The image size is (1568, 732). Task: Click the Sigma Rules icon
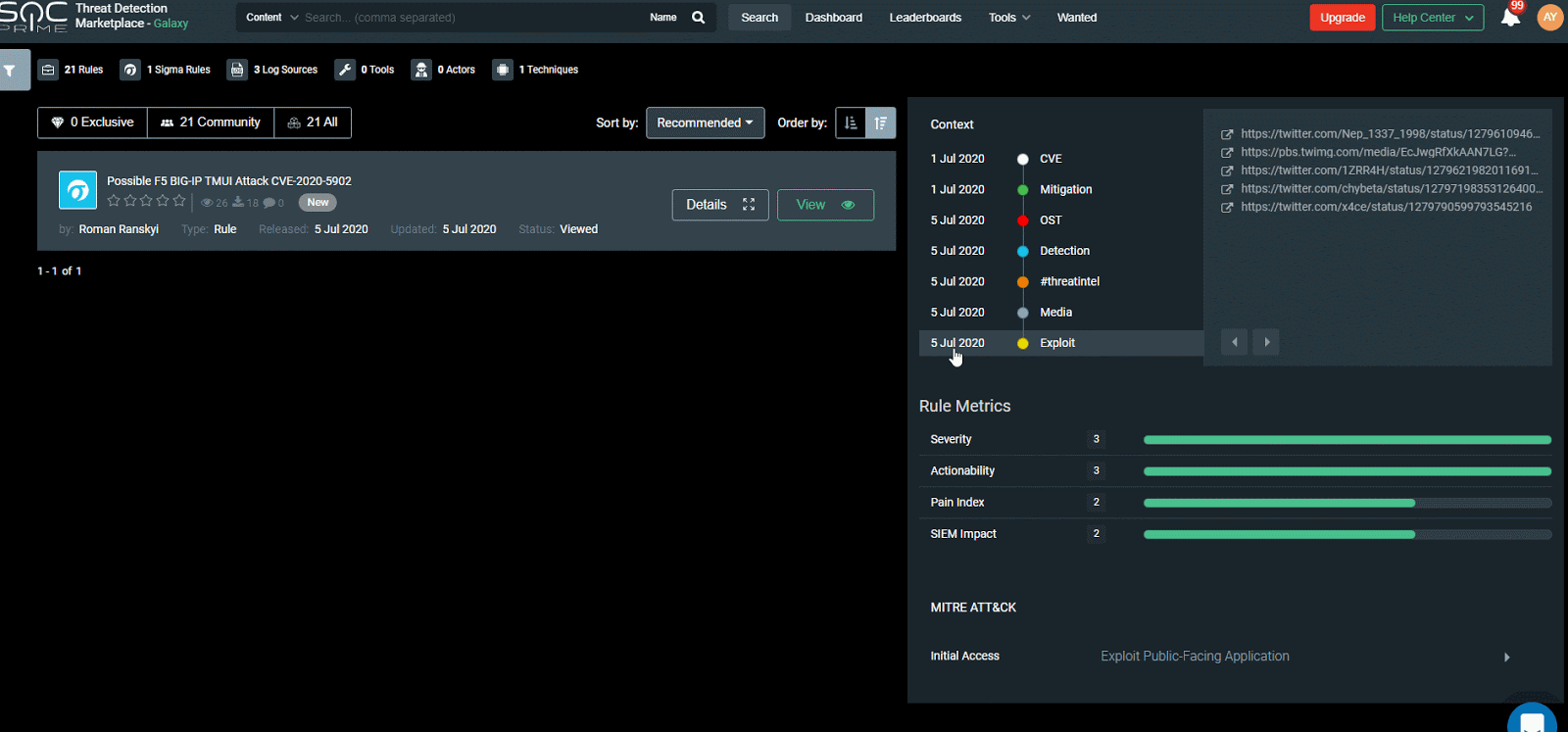click(130, 70)
